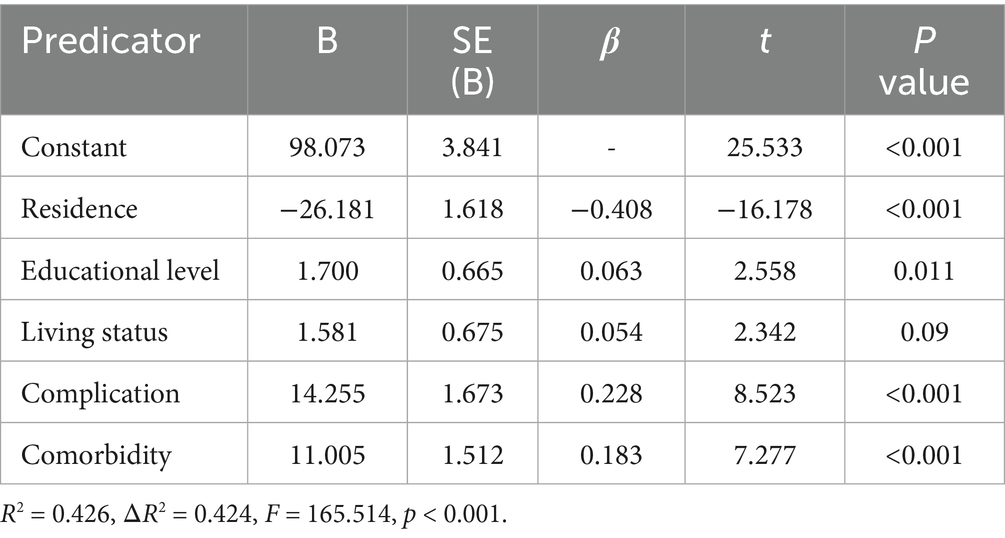Click the −0.408 β value cell
This screenshot has width=1005, height=538.
[x=611, y=209]
